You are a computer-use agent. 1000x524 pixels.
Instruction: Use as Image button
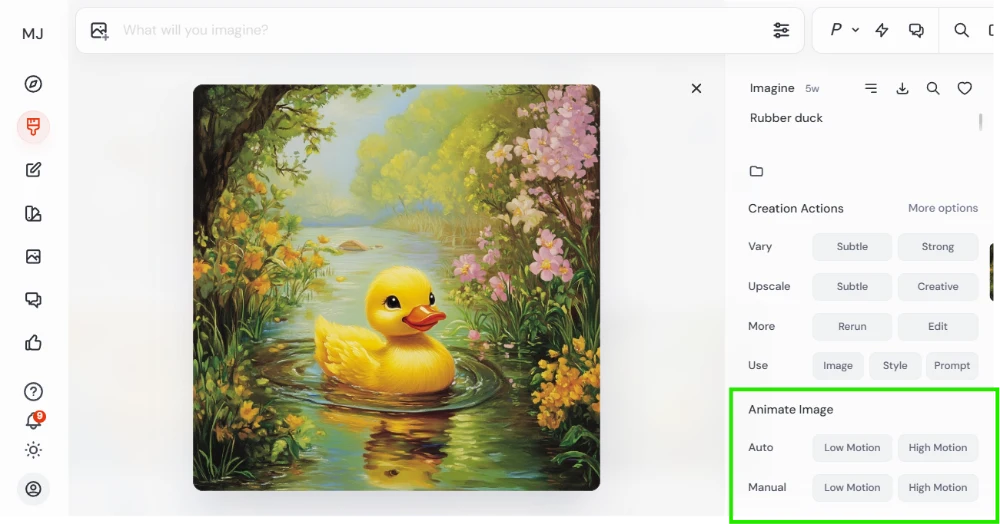tap(838, 366)
